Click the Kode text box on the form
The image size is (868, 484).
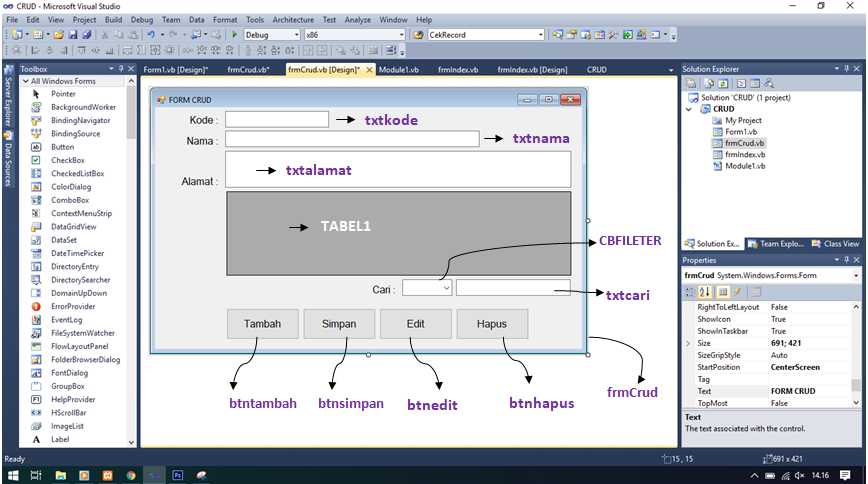tap(277, 120)
